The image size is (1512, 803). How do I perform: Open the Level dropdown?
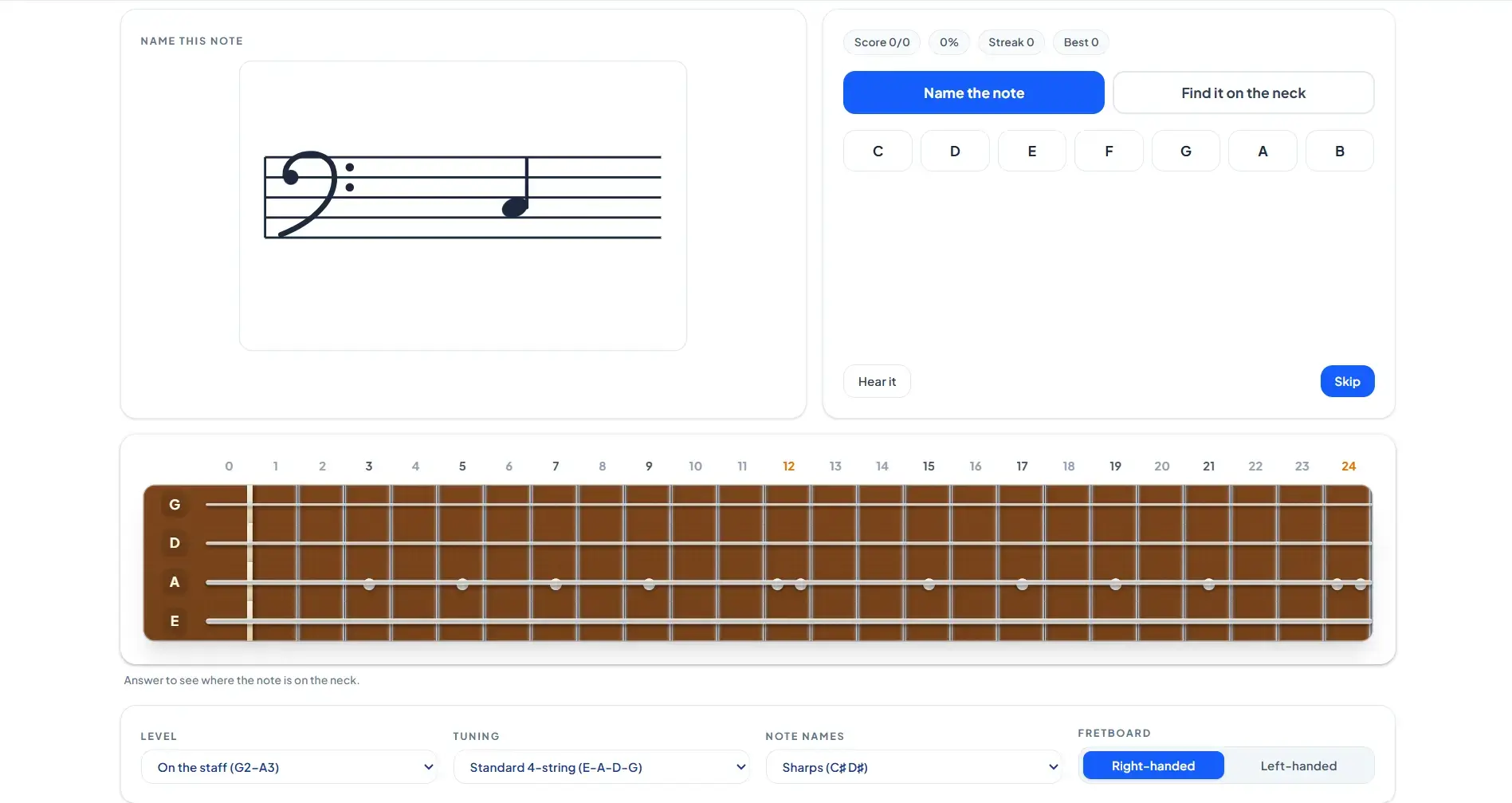(289, 767)
